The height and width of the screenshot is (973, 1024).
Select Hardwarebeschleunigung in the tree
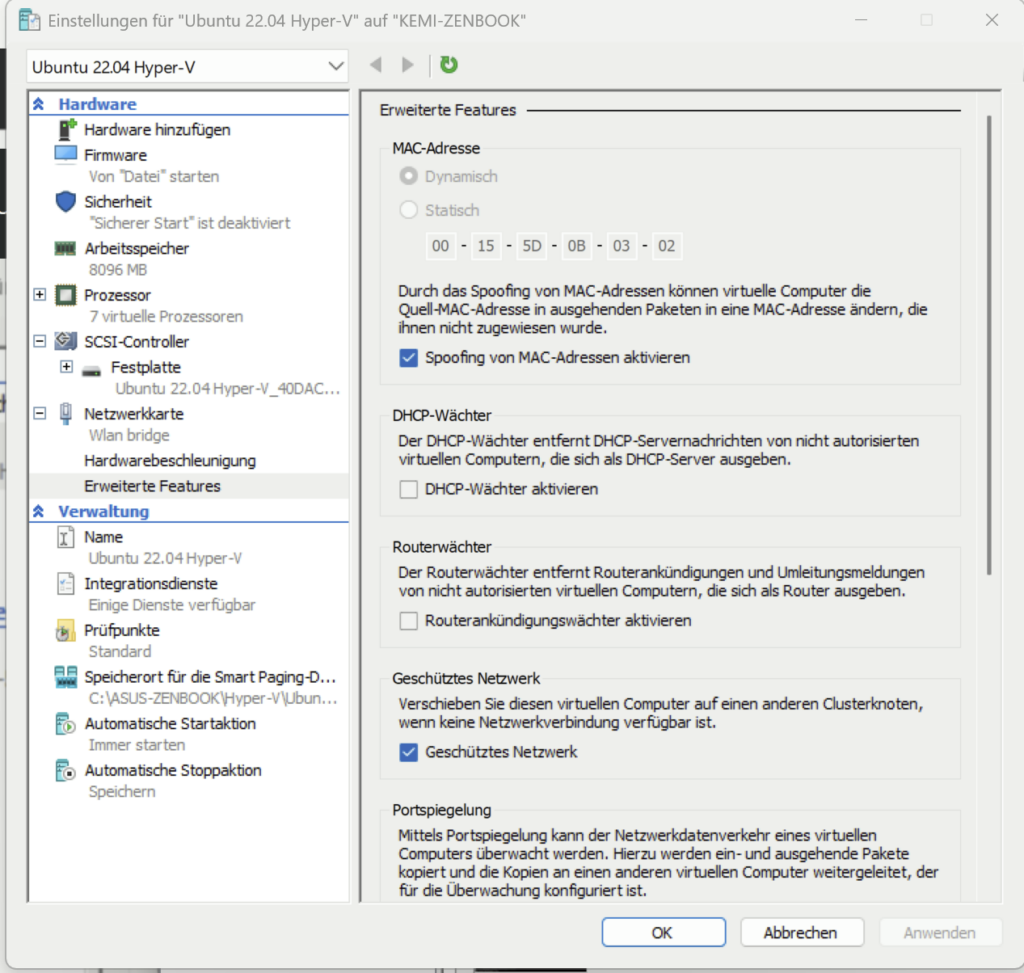170,461
